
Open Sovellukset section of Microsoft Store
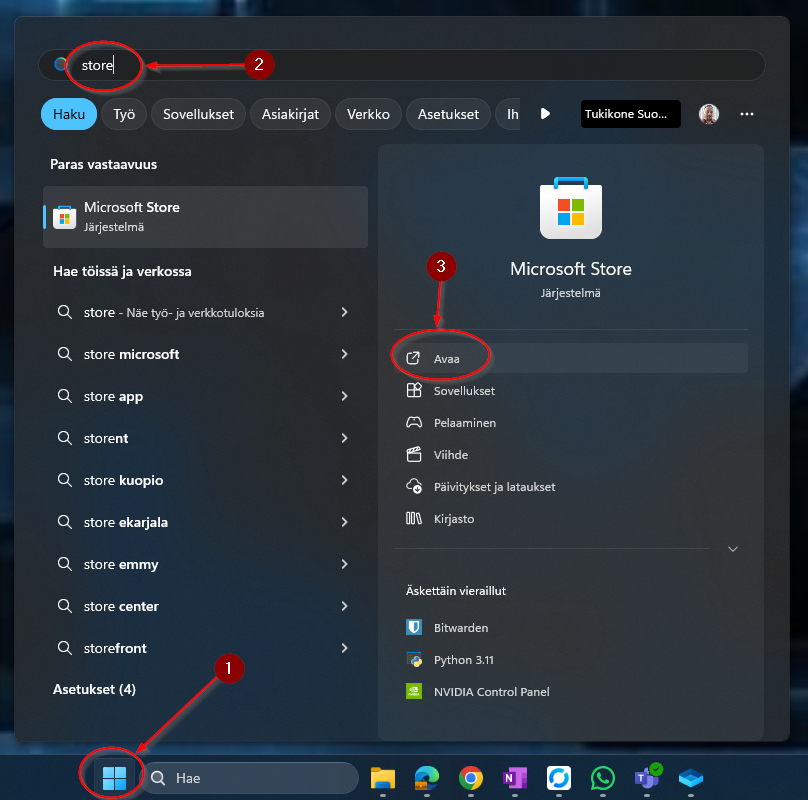pos(571,391)
